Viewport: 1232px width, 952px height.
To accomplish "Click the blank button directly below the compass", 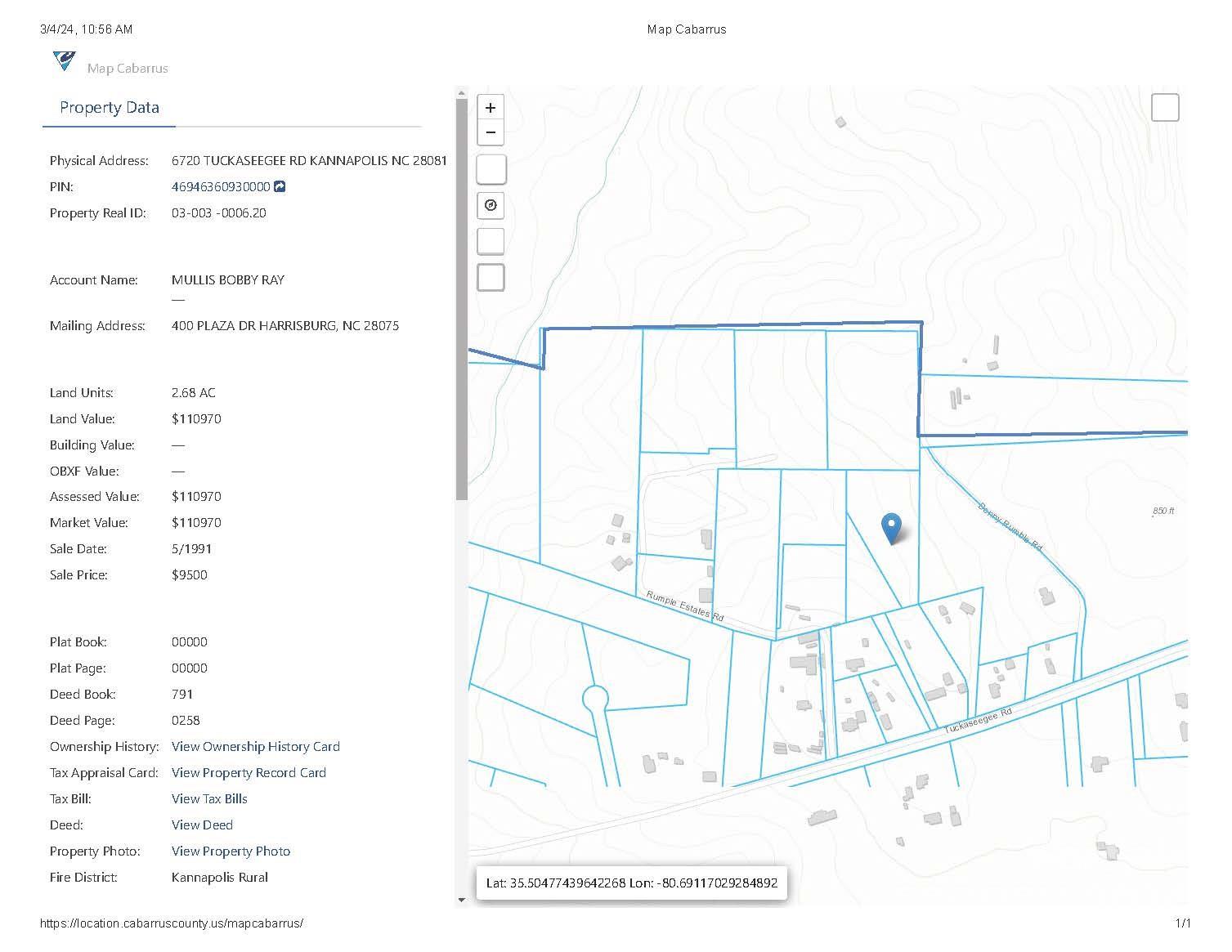I will (491, 241).
